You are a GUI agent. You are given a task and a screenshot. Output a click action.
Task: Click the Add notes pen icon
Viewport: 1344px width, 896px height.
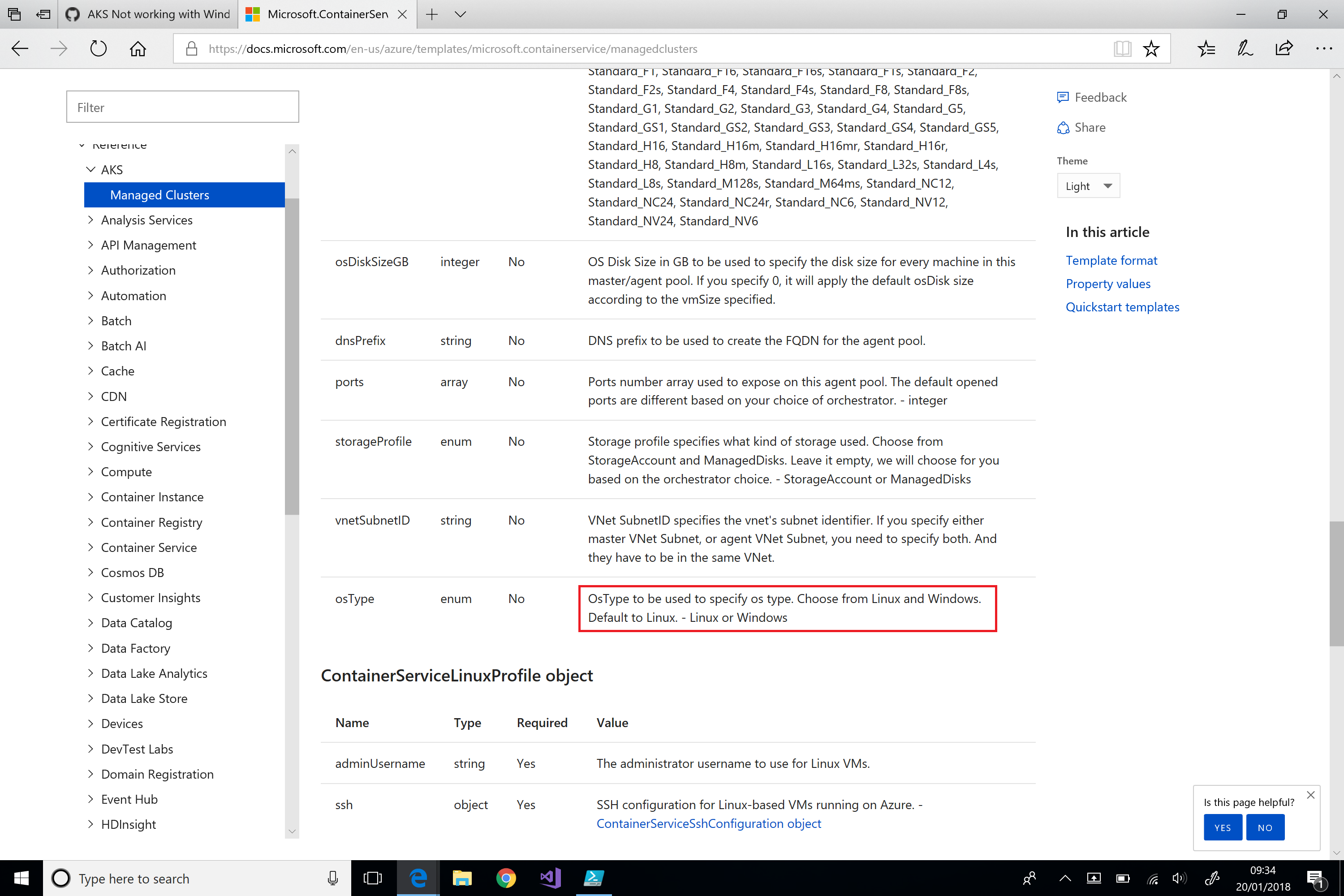pyautogui.click(x=1245, y=48)
